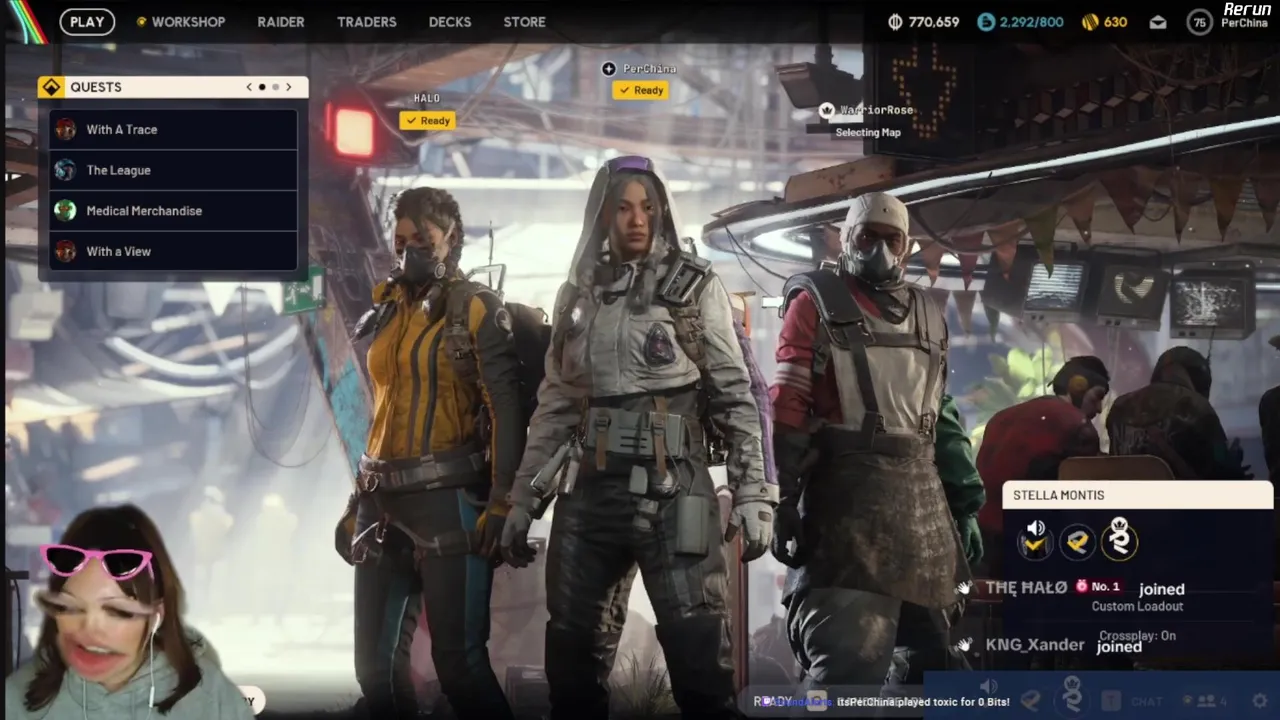Click the KNG_Xander joined notification
Viewport: 1280px width, 720px height.
(1050, 645)
